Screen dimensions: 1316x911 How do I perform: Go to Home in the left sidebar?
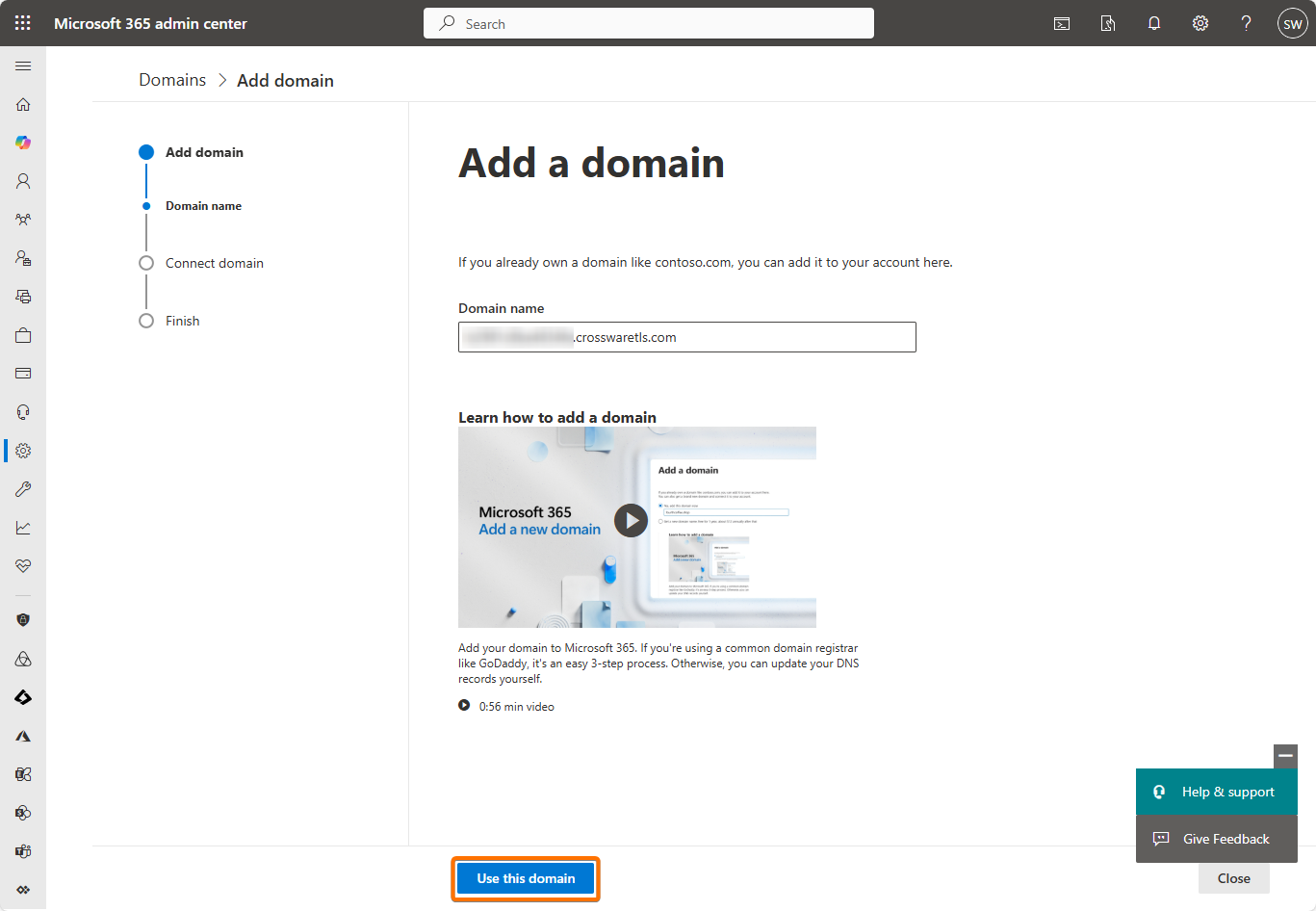pos(23,104)
